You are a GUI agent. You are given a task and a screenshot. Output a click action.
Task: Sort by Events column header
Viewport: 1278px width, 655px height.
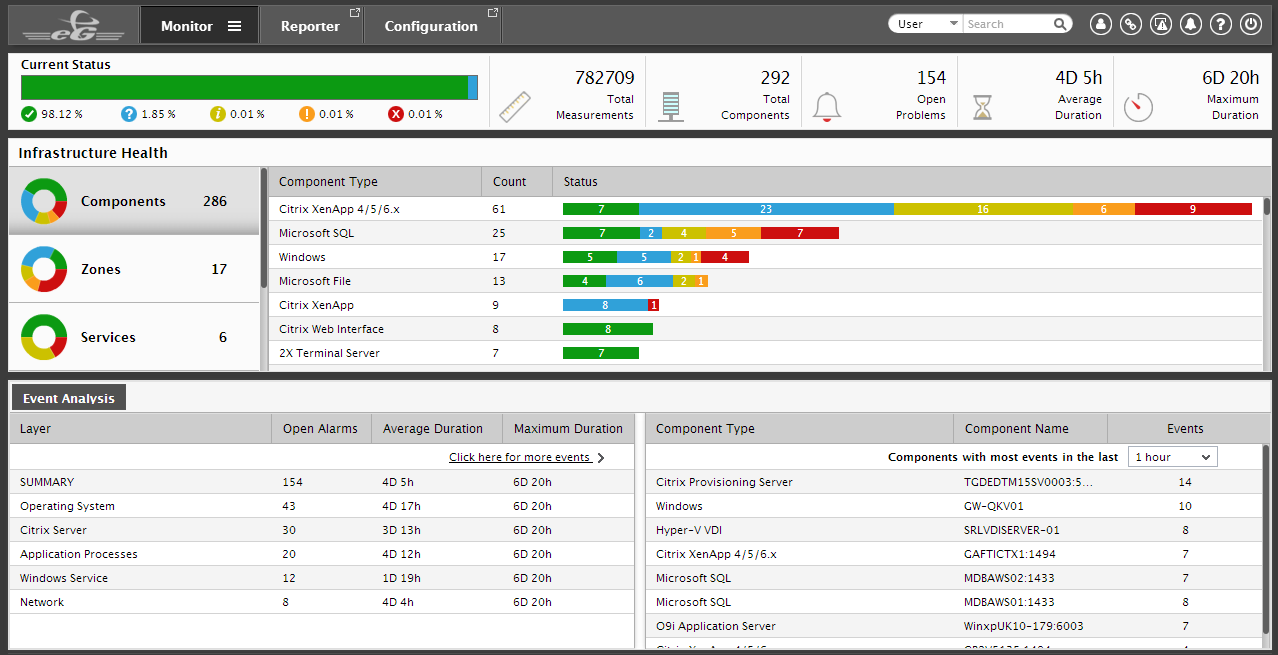pos(1185,429)
